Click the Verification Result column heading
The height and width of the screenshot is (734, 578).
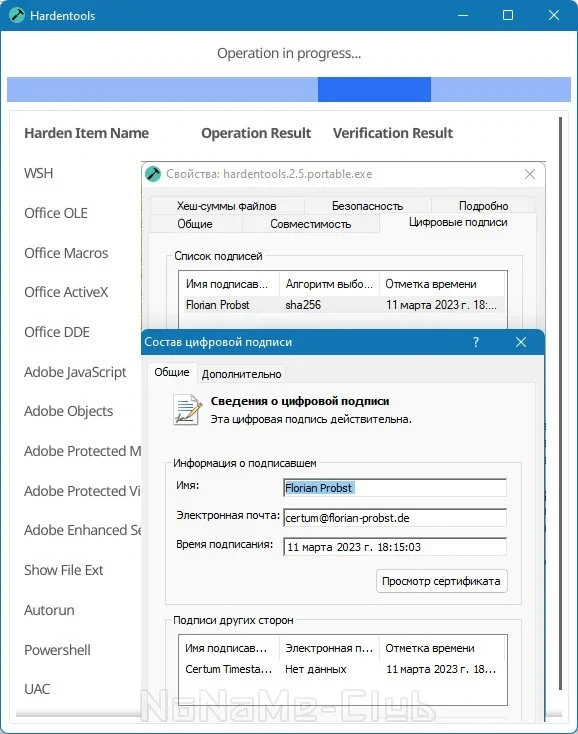(393, 133)
